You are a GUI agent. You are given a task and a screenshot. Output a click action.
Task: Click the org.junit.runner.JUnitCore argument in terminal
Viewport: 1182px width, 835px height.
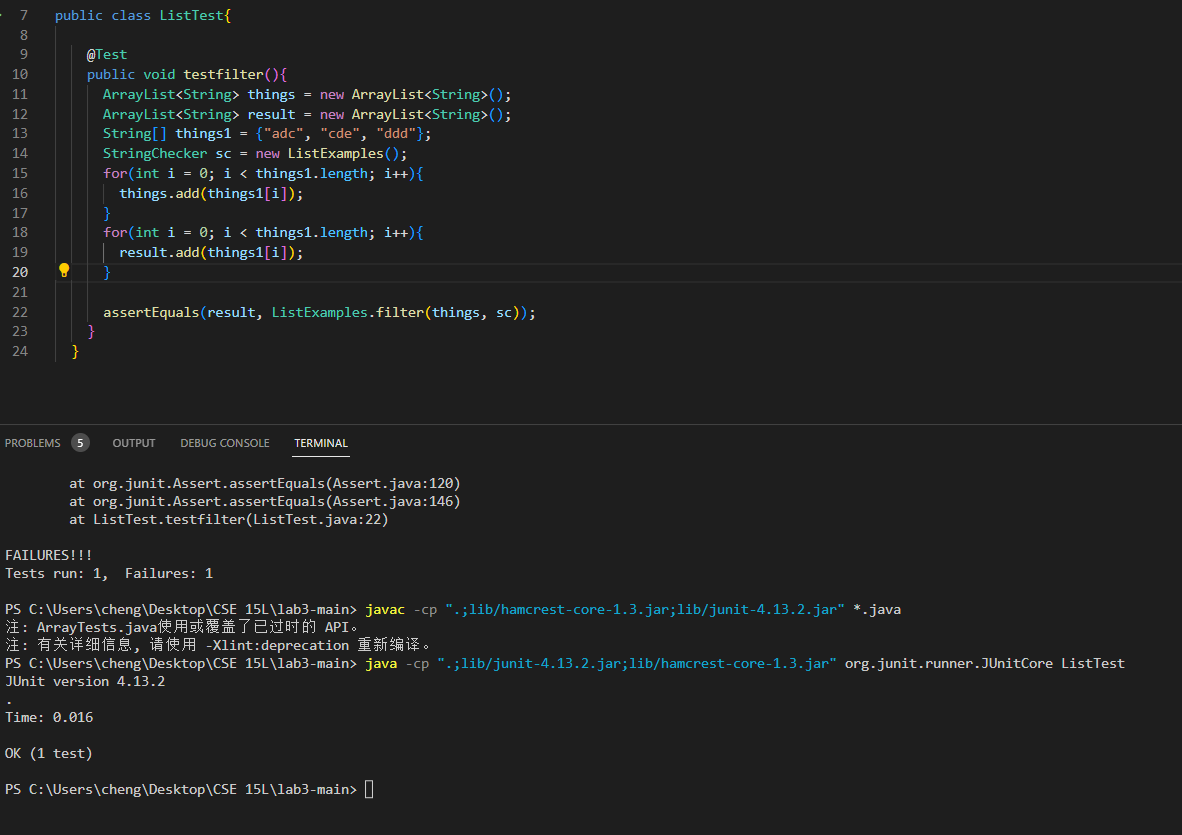pos(948,663)
